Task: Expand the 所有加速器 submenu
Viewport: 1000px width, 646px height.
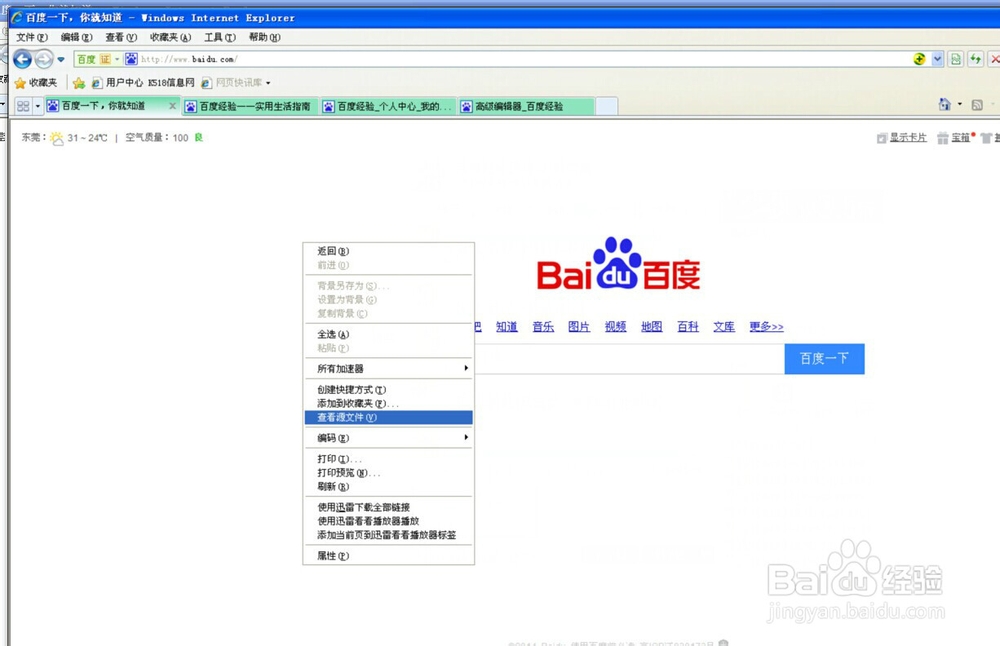Action: [388, 369]
